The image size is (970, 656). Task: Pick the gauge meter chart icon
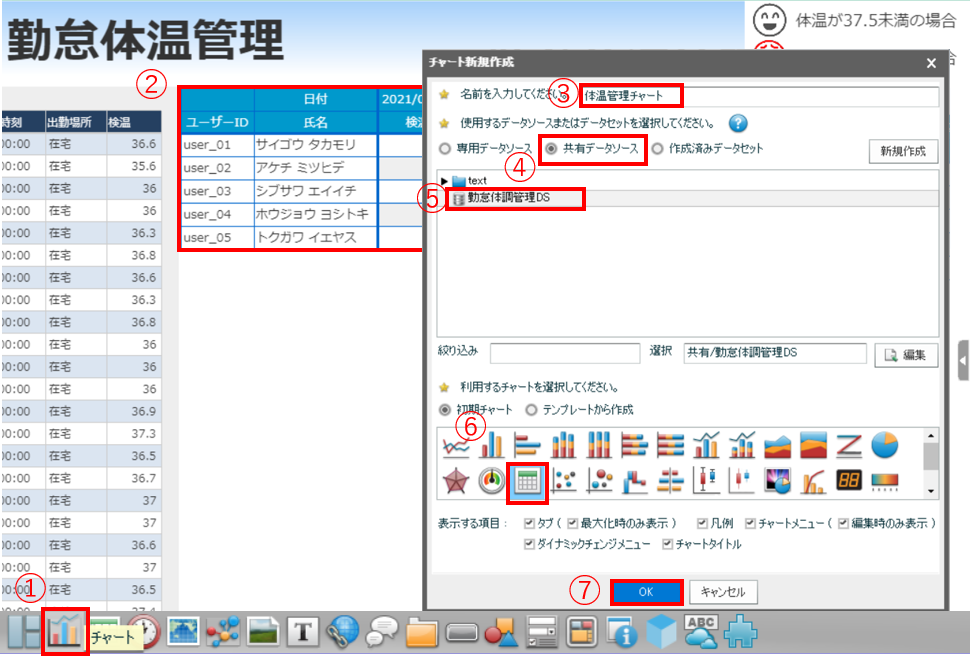coord(491,482)
